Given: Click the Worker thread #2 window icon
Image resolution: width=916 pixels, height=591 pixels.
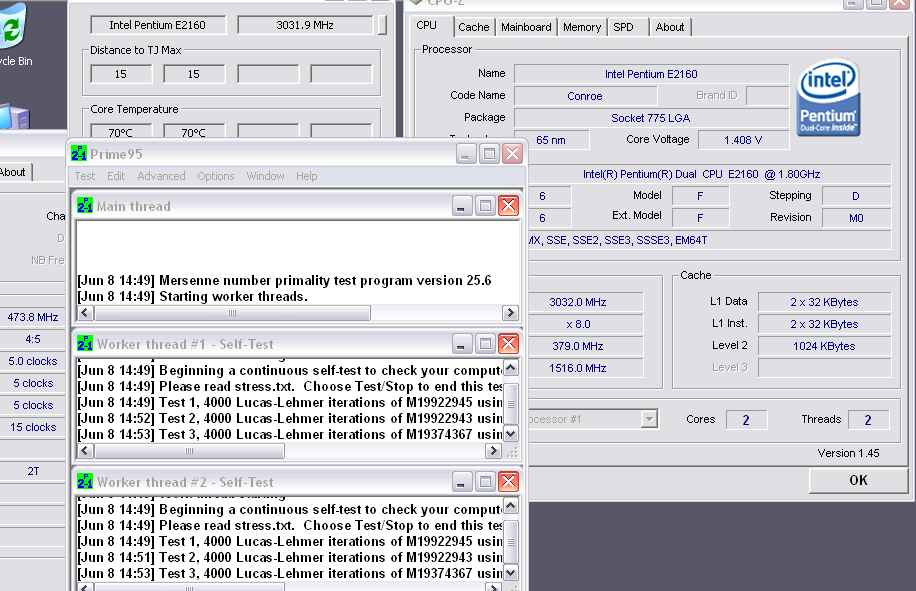Looking at the screenshot, I should coord(85,482).
